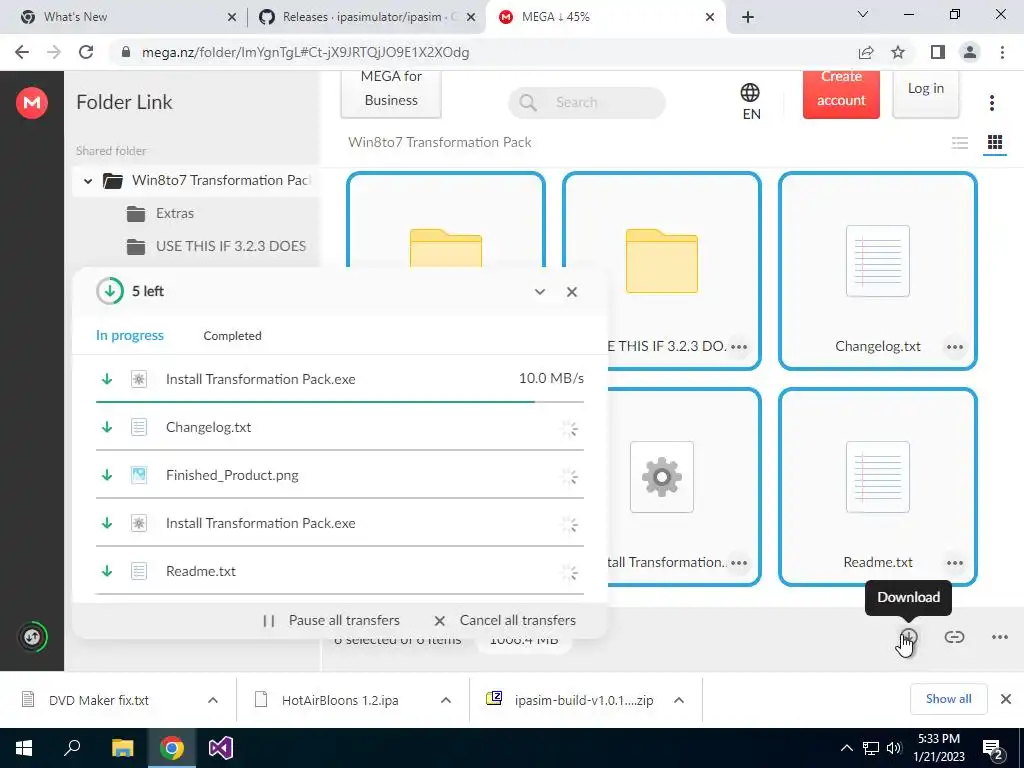
Task: Switch to the Releases ipasimulator tab
Action: [x=367, y=17]
